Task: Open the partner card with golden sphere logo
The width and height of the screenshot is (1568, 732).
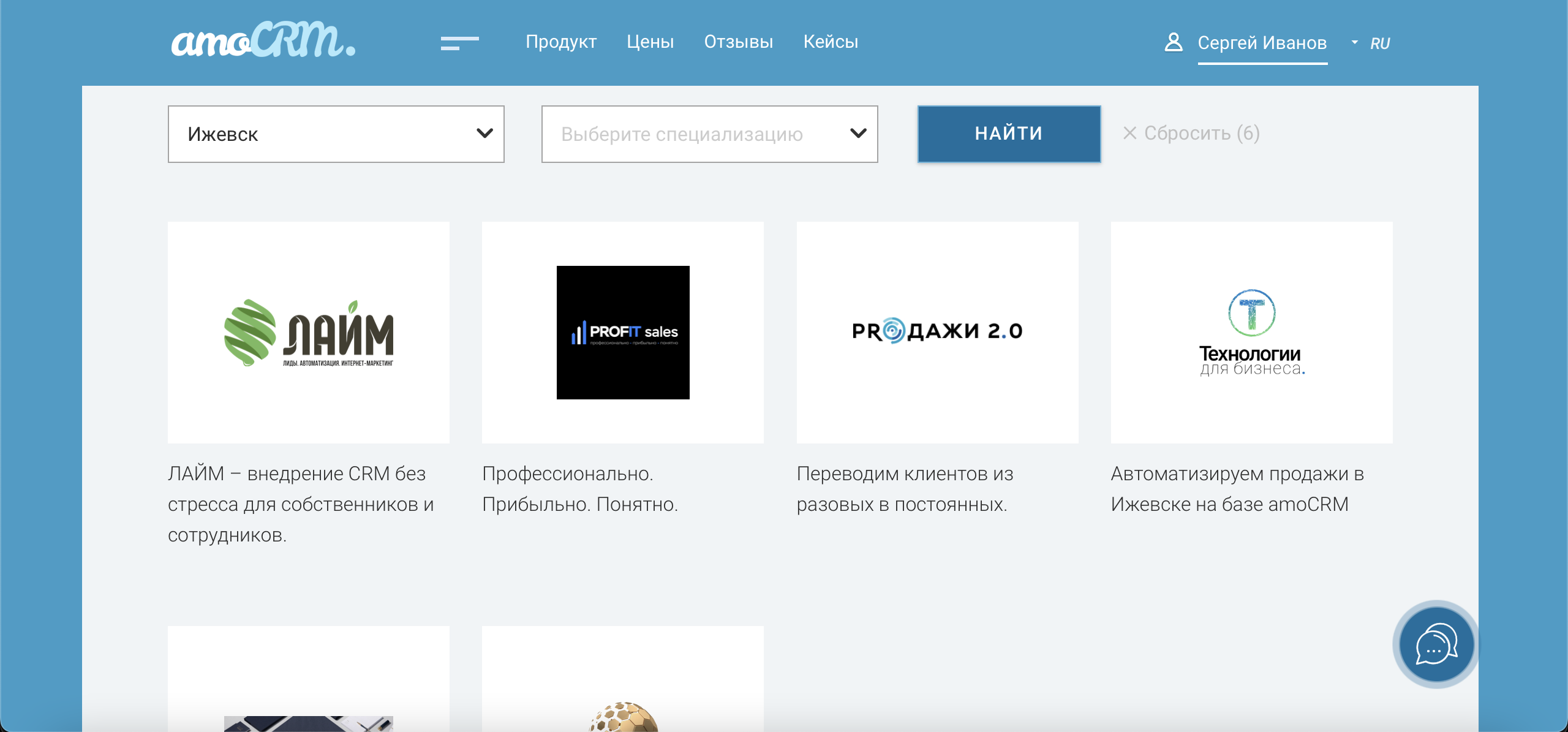Action: 623,679
